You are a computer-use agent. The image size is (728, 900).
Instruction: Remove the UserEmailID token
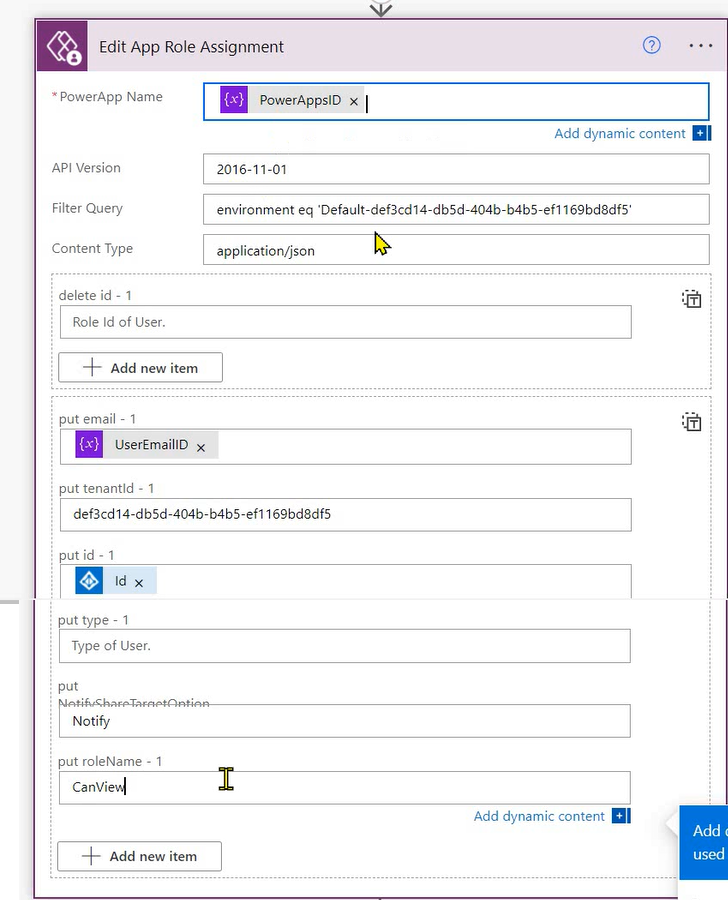pyautogui.click(x=201, y=448)
